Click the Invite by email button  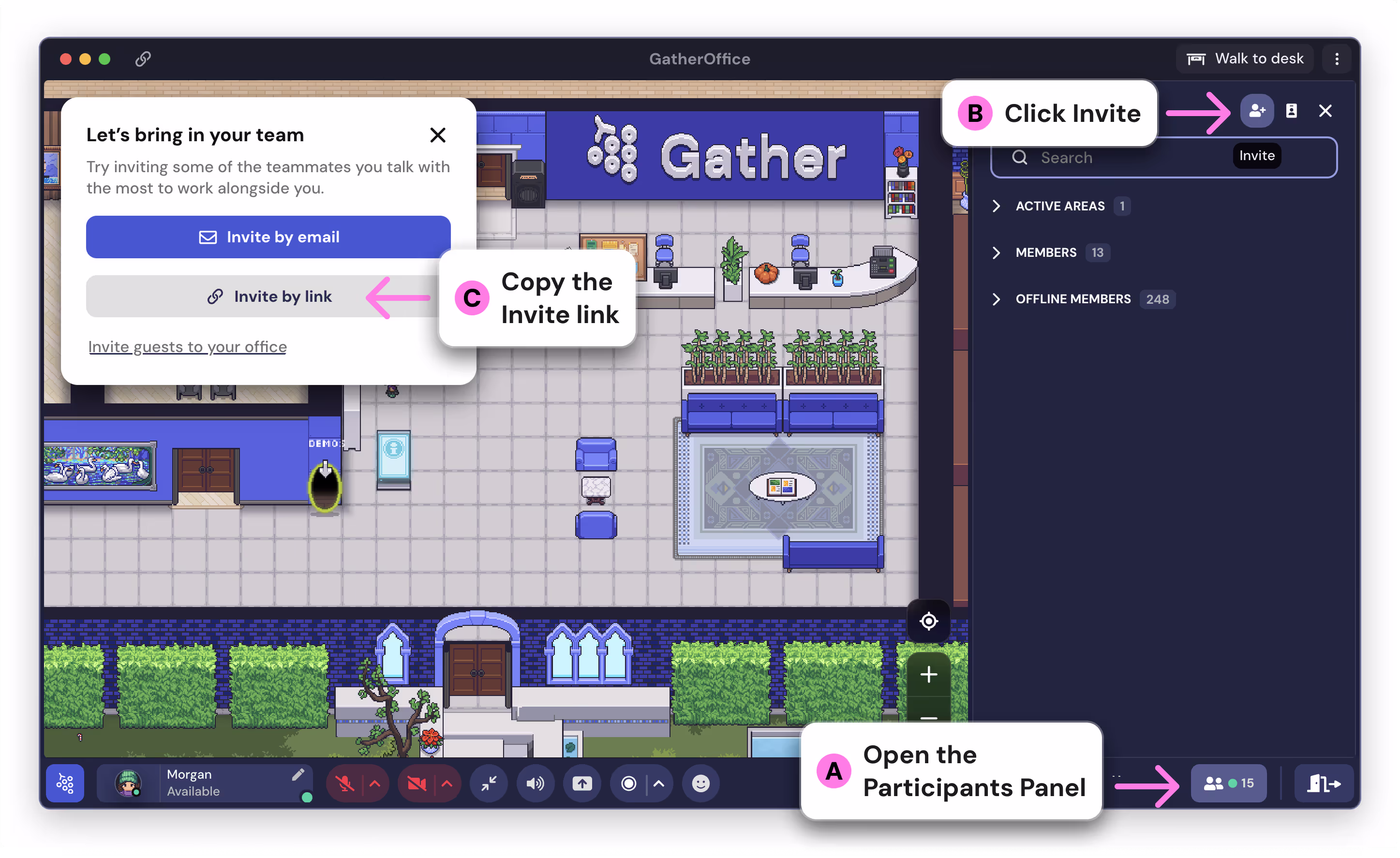[268, 237]
